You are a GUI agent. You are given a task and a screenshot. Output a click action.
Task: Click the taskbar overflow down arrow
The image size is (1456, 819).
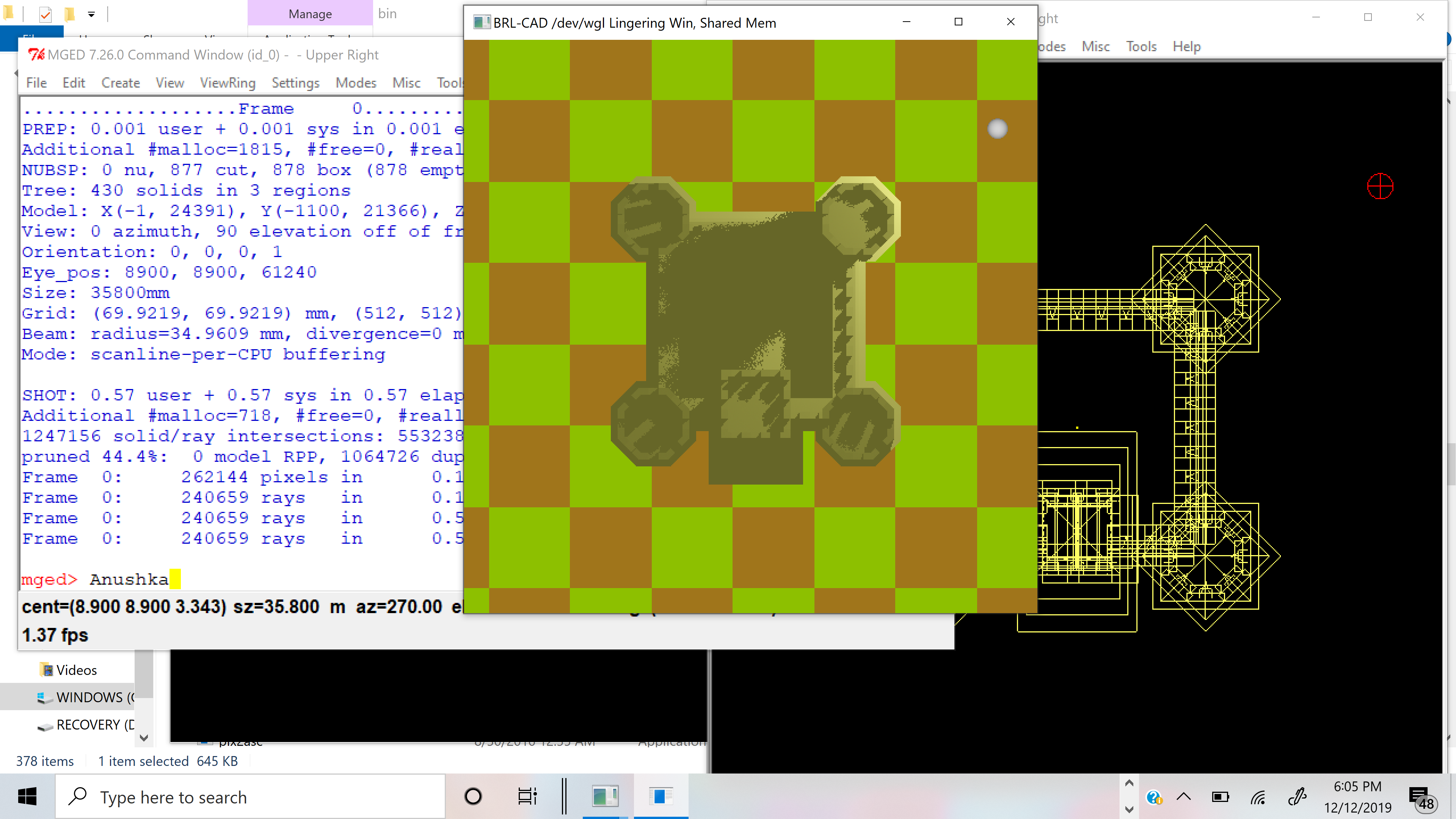1129,810
